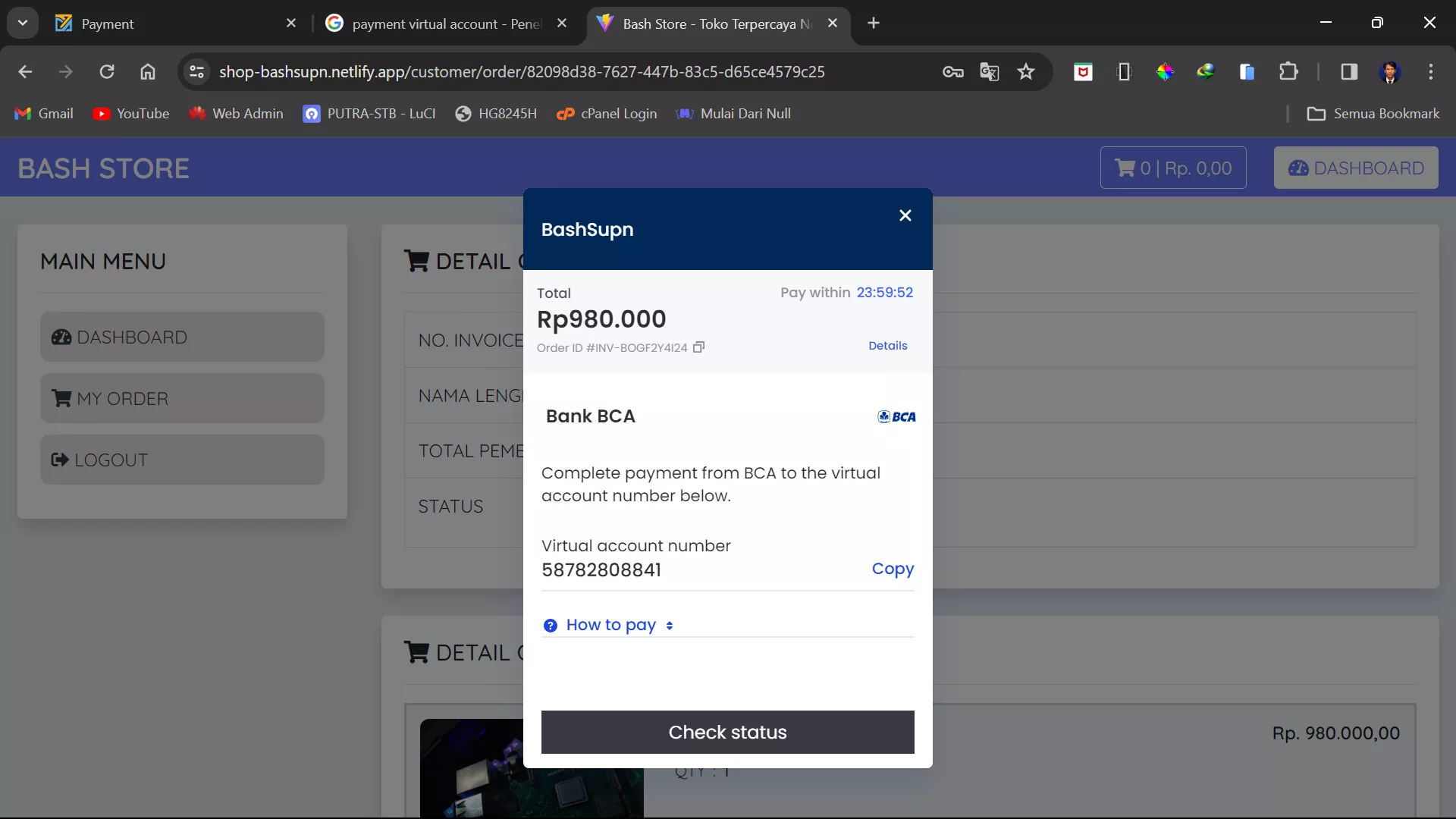Open the browser home page

(x=148, y=71)
